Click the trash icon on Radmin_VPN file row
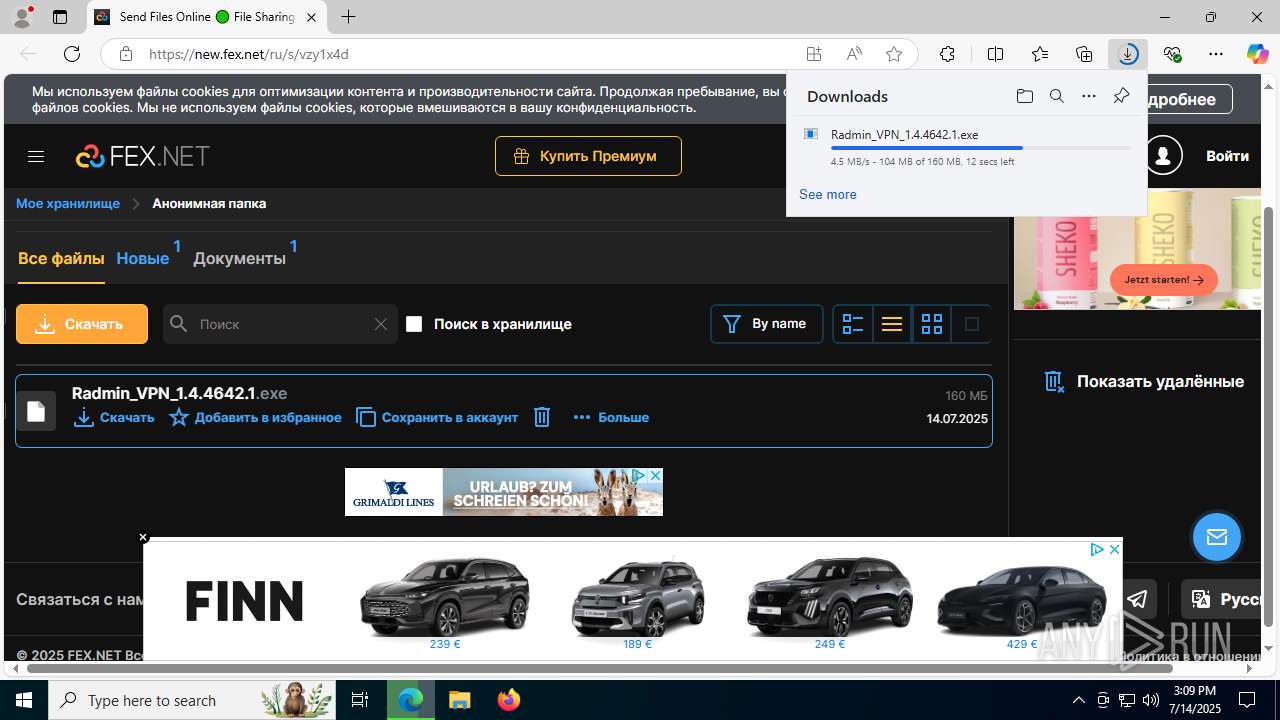The height and width of the screenshot is (720, 1280). (542, 417)
